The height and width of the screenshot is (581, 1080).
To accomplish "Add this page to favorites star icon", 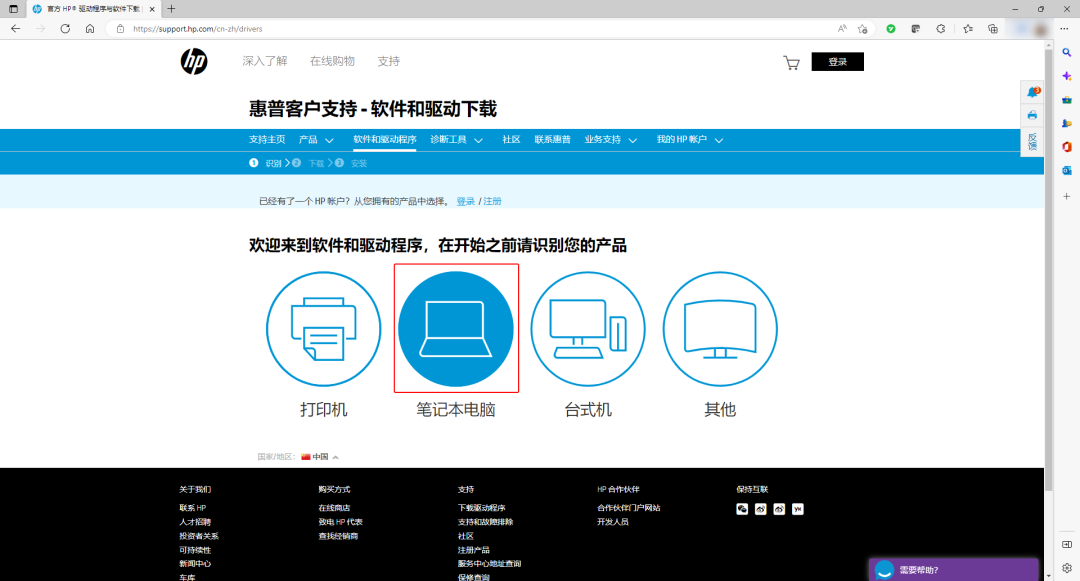I will (862, 29).
